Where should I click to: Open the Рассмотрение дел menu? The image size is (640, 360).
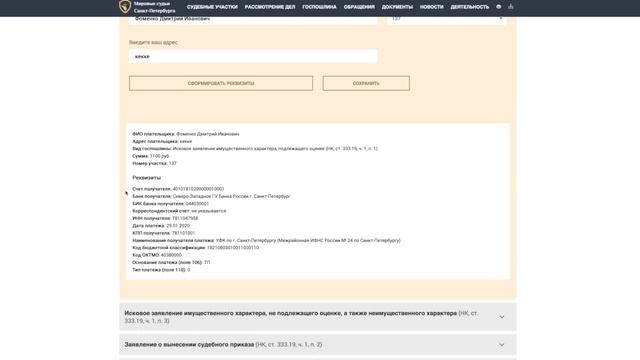point(270,7)
